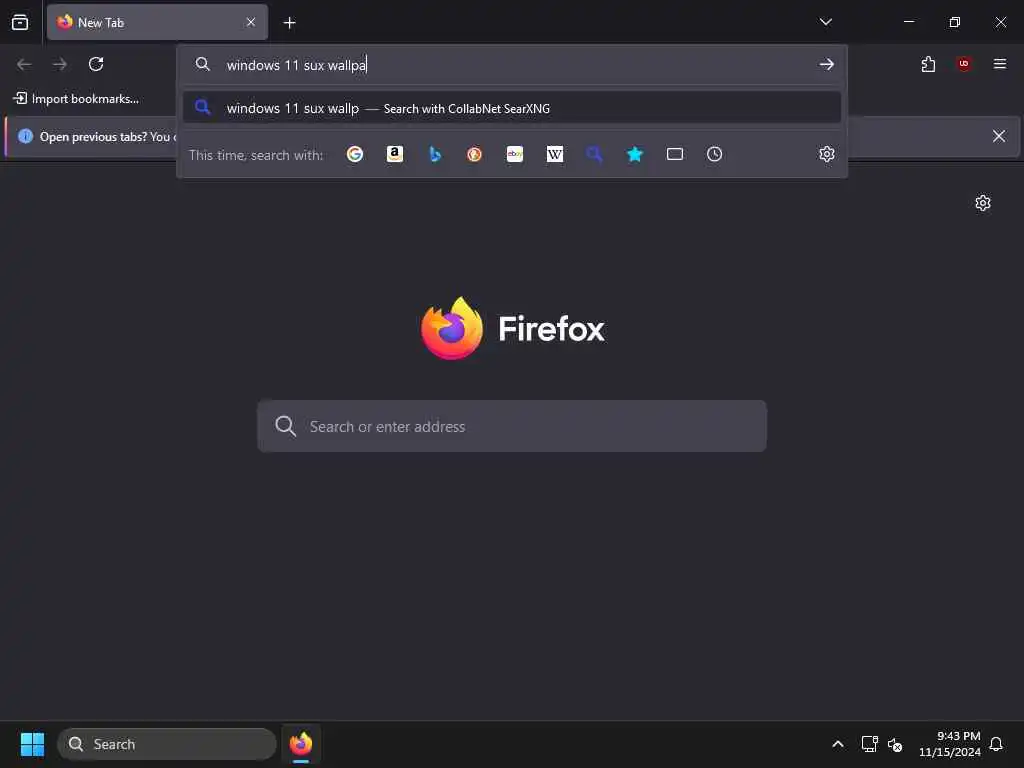1024x768 pixels.
Task: Open the Firefox application menu
Action: click(x=1000, y=64)
